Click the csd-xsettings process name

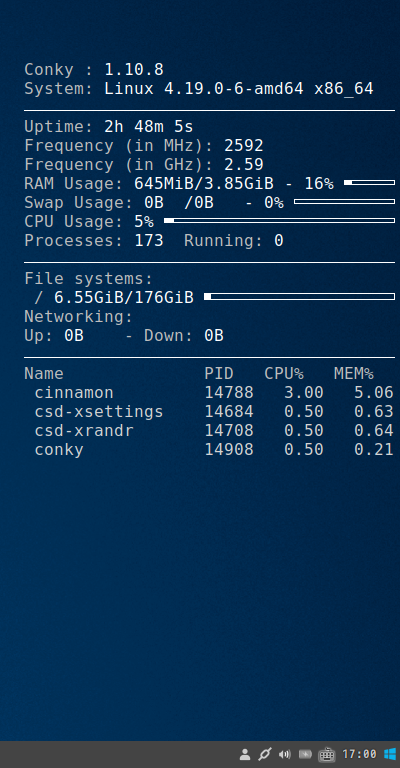99,411
